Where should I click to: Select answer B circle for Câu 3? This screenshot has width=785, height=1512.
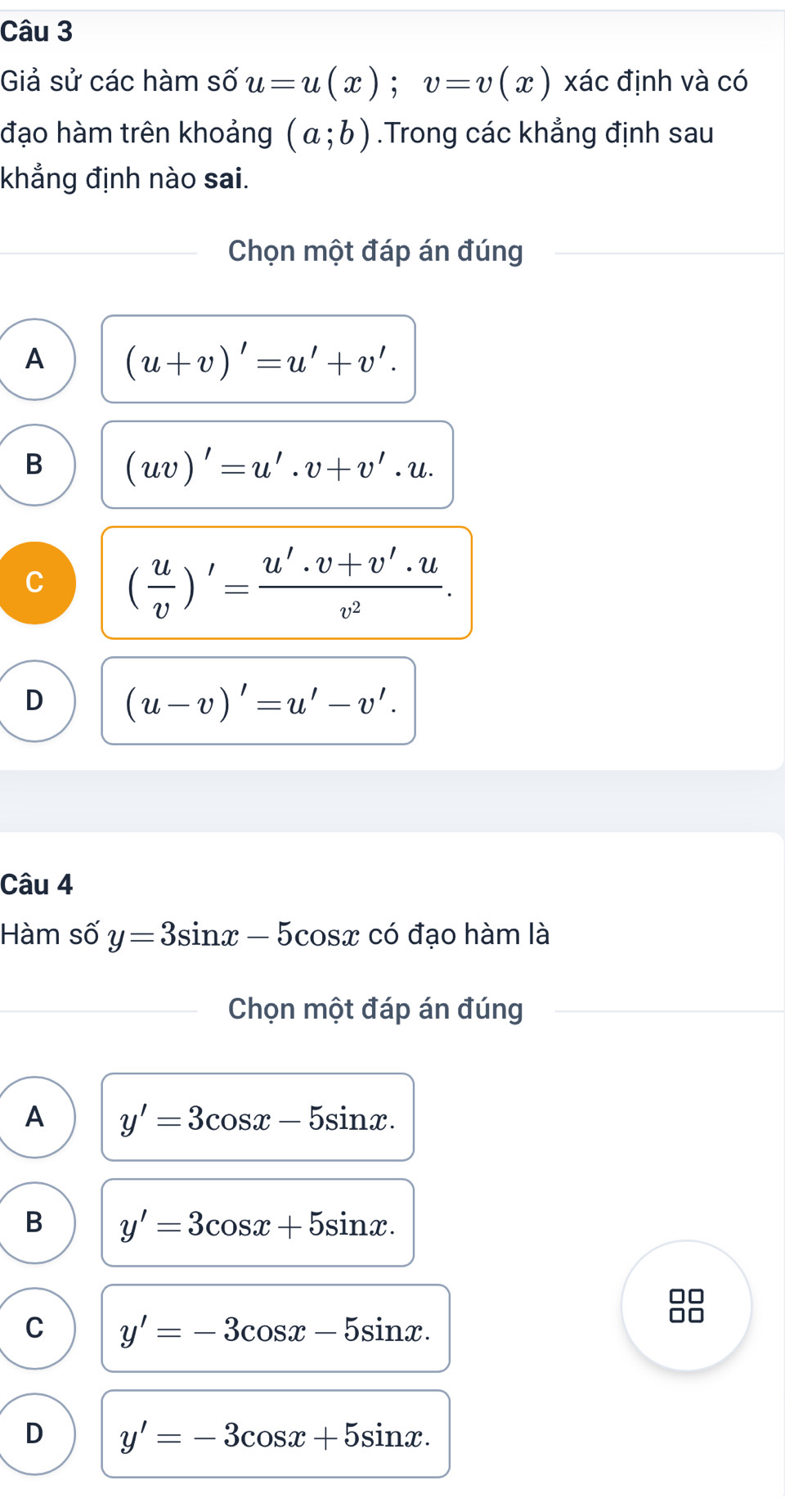coord(34,465)
